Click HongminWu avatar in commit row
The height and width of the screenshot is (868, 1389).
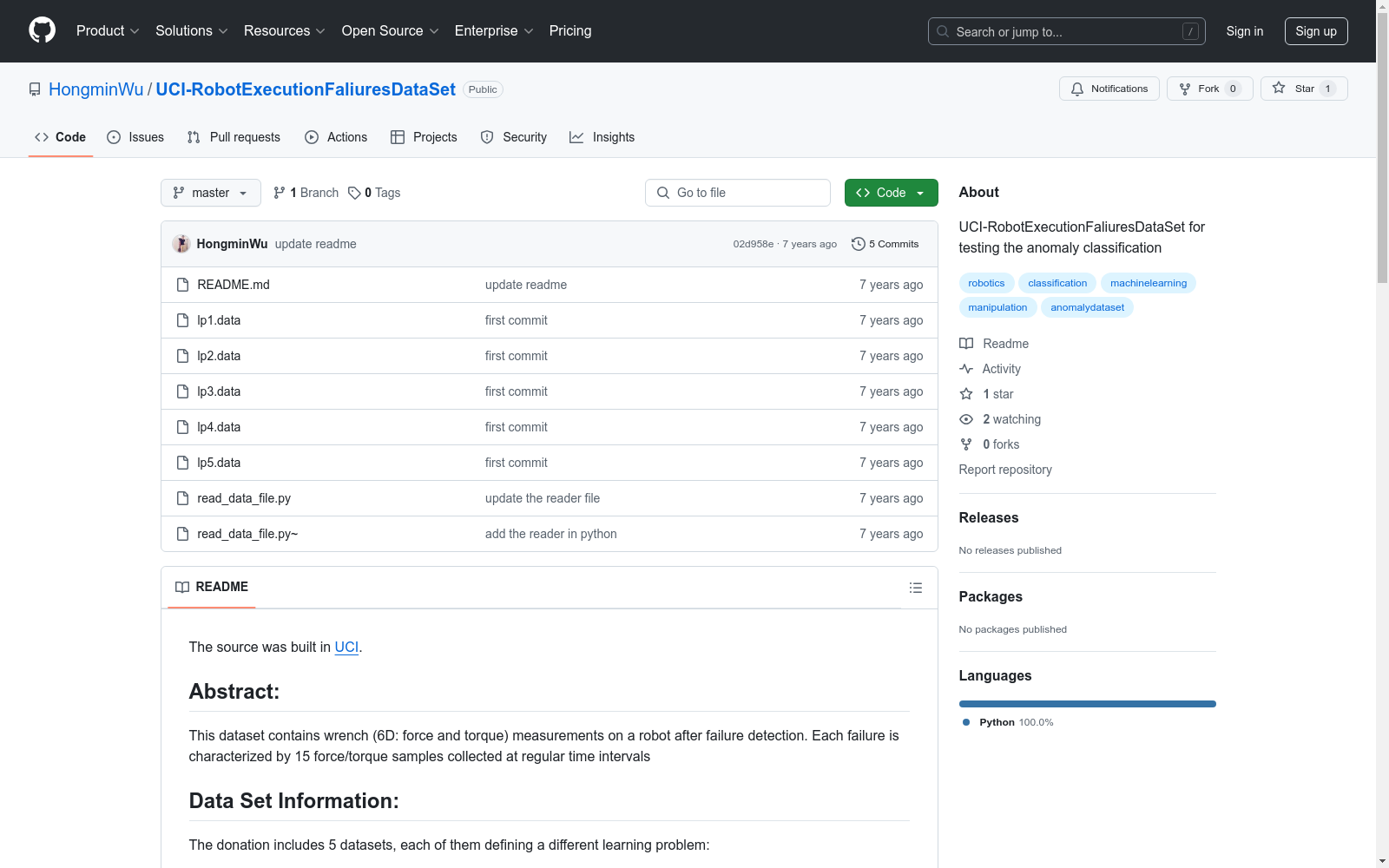pos(181,244)
